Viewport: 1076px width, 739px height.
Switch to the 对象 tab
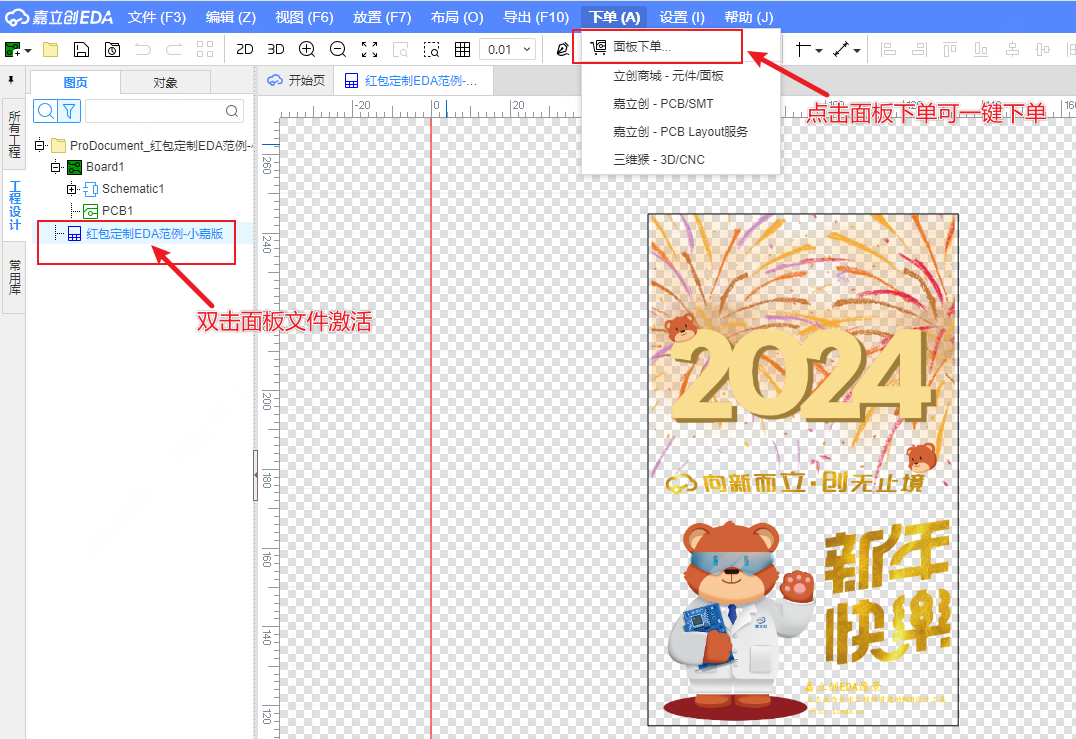coord(165,82)
